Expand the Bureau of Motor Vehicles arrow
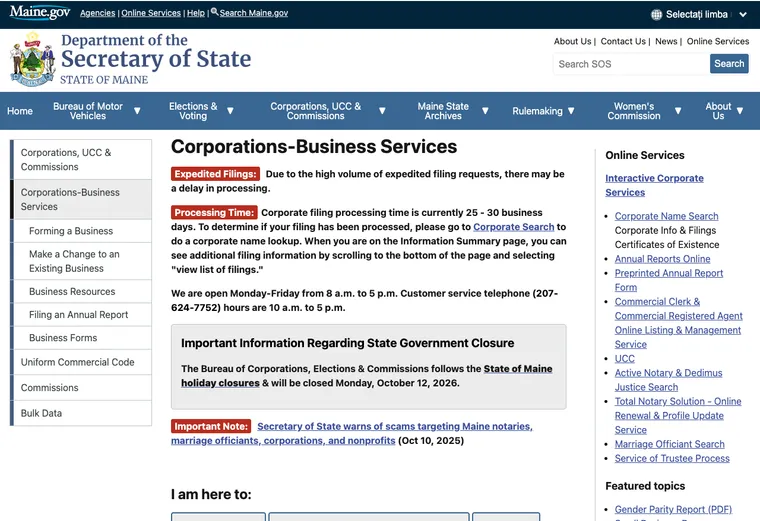This screenshot has height=521, width=760. coord(137,111)
